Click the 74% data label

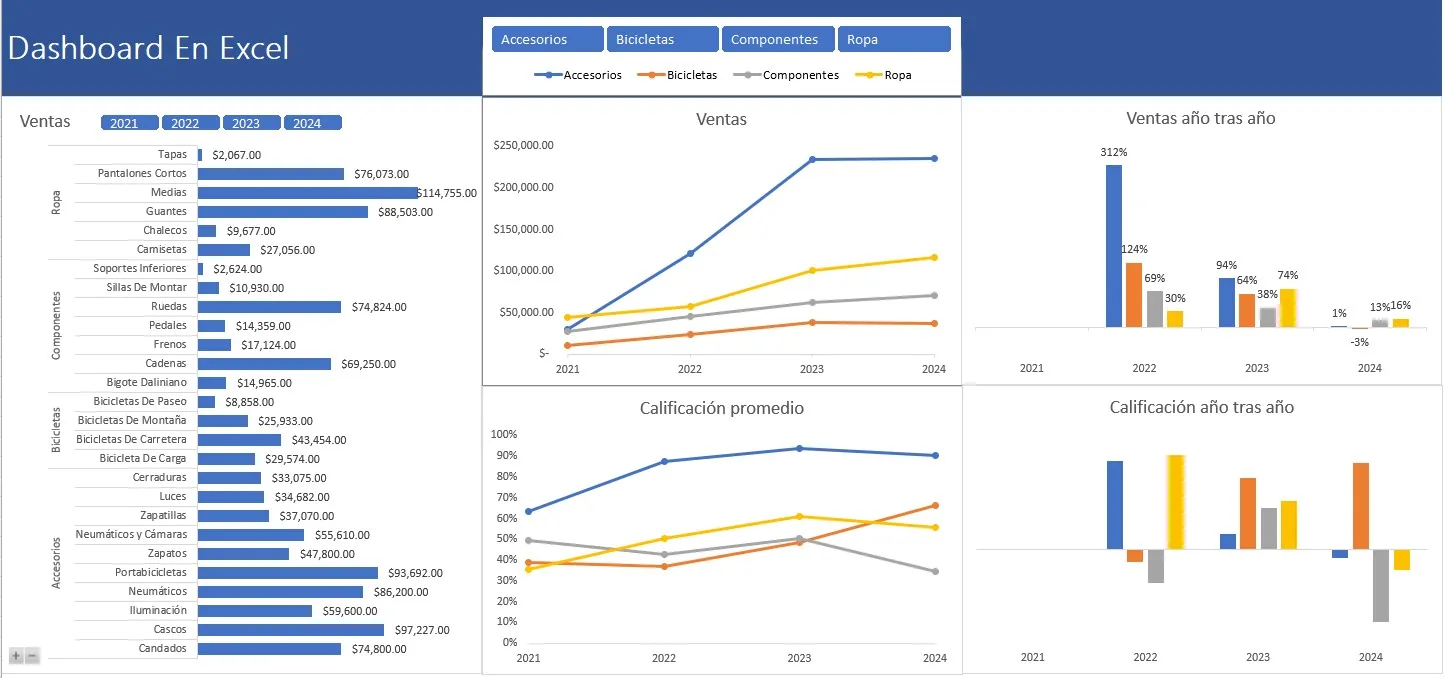point(1288,275)
